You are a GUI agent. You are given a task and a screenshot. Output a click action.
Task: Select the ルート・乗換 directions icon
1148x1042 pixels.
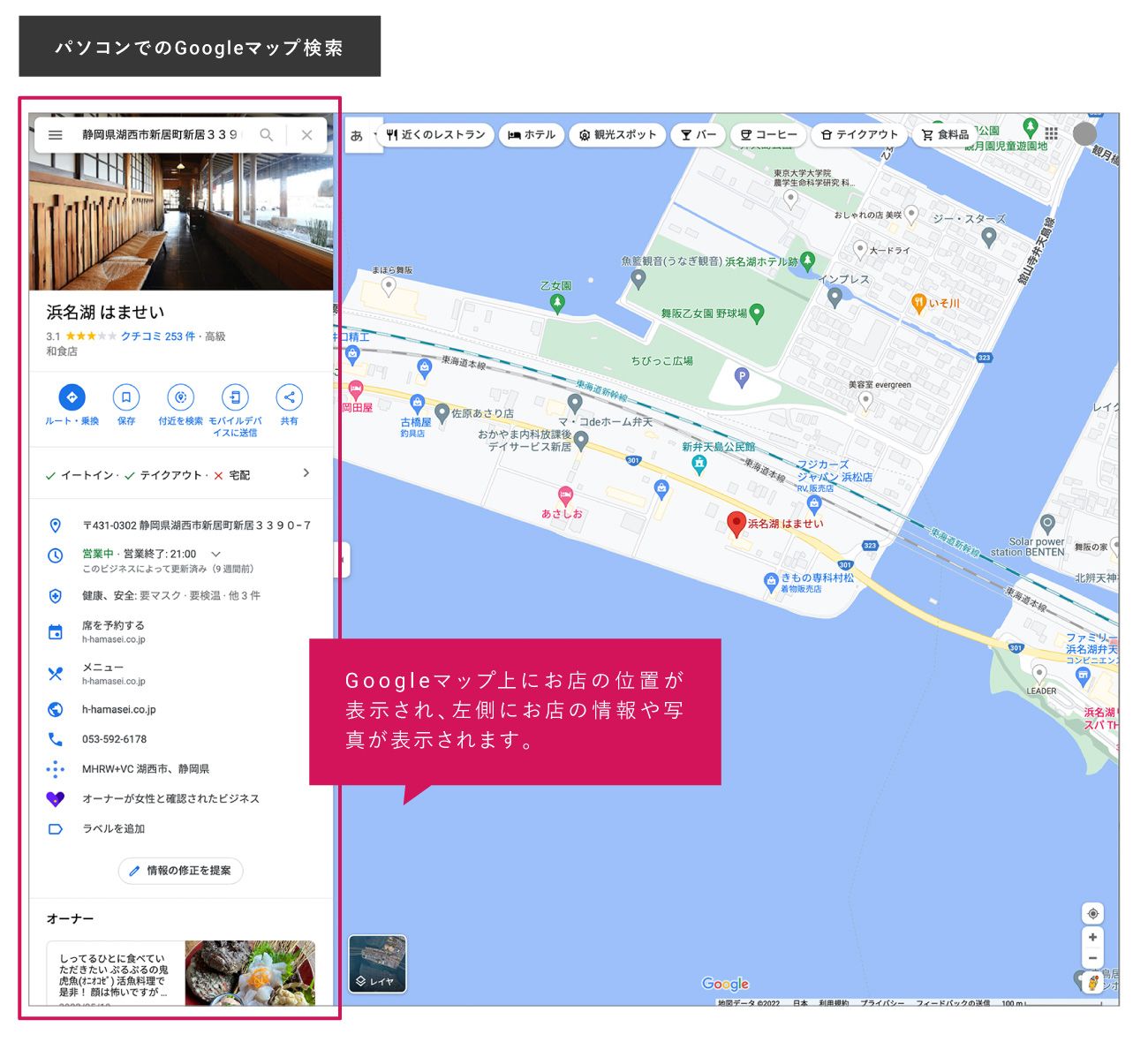pos(72,397)
